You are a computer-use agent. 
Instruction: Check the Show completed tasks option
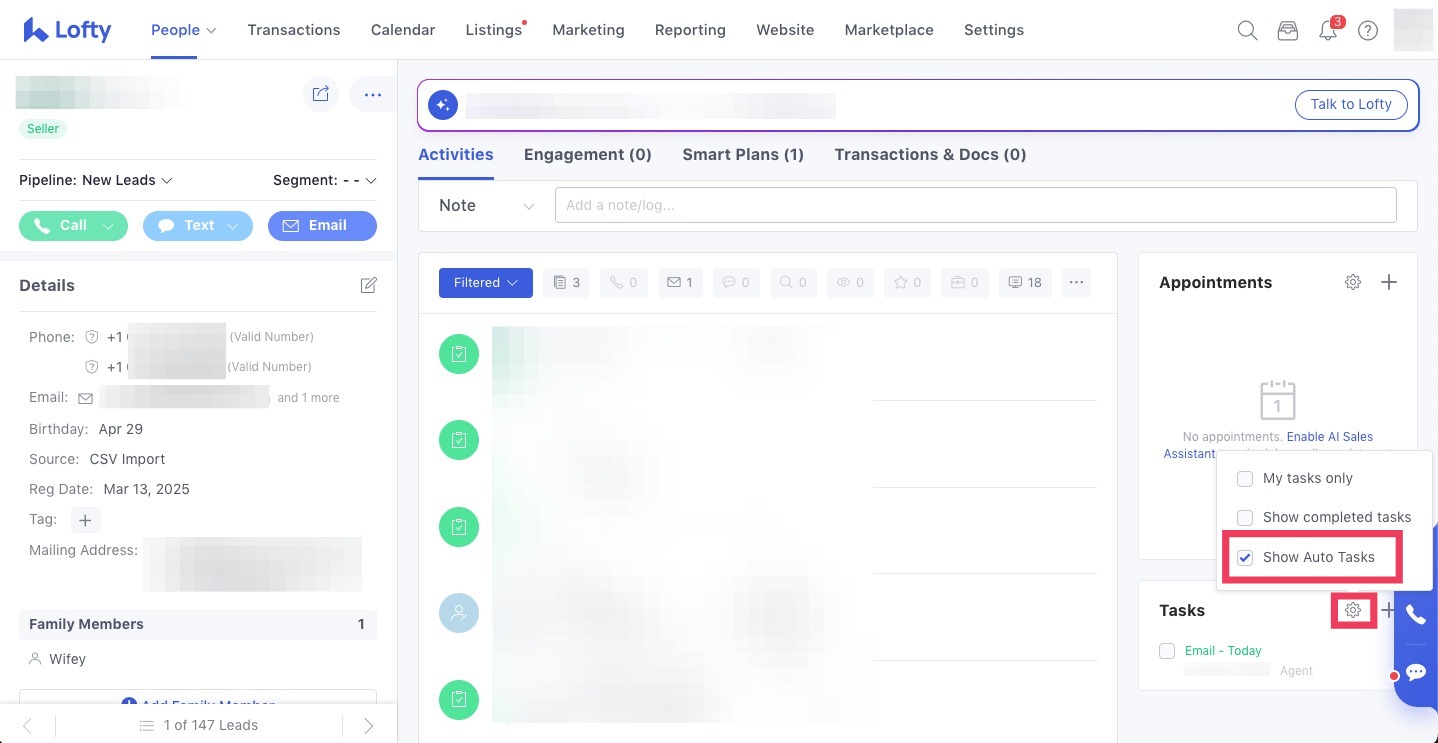click(1245, 518)
